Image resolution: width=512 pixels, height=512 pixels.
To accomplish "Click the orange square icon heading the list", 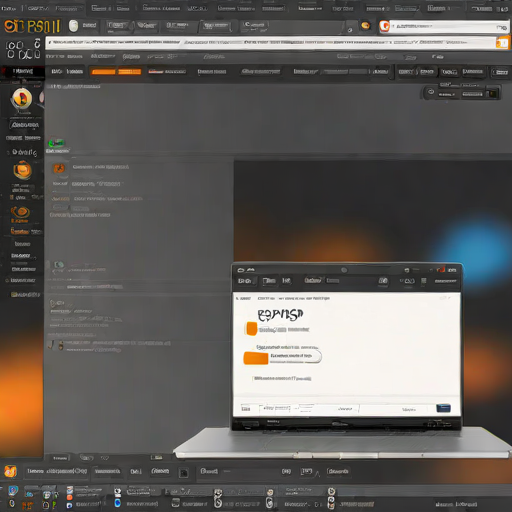I will [59, 168].
